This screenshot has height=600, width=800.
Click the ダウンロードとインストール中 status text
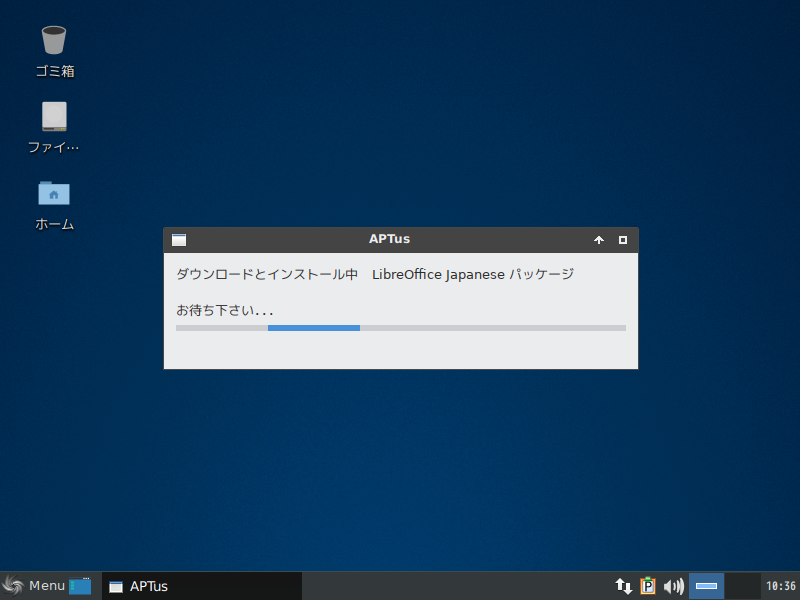point(267,274)
